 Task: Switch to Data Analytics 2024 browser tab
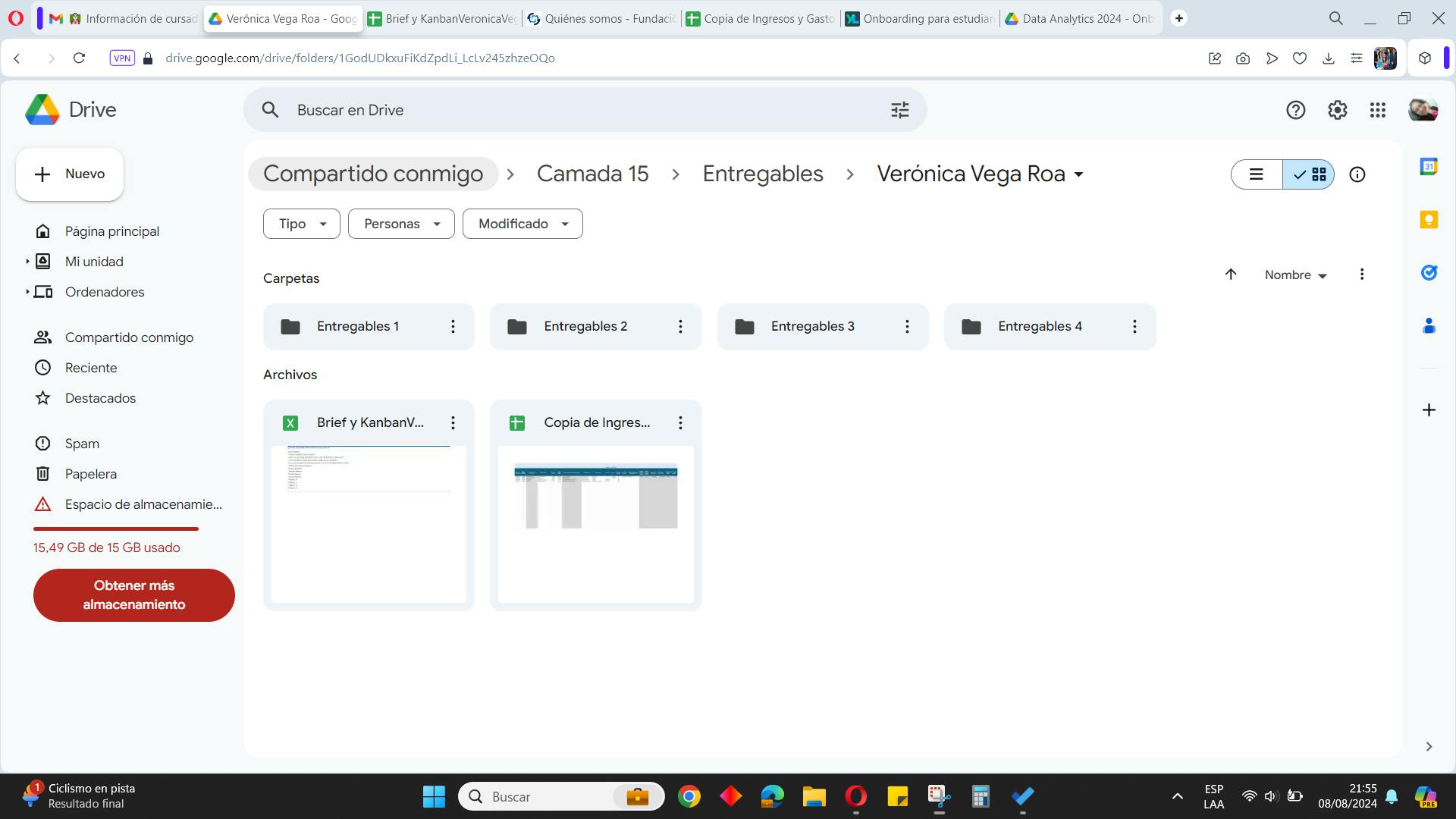[x=1078, y=18]
